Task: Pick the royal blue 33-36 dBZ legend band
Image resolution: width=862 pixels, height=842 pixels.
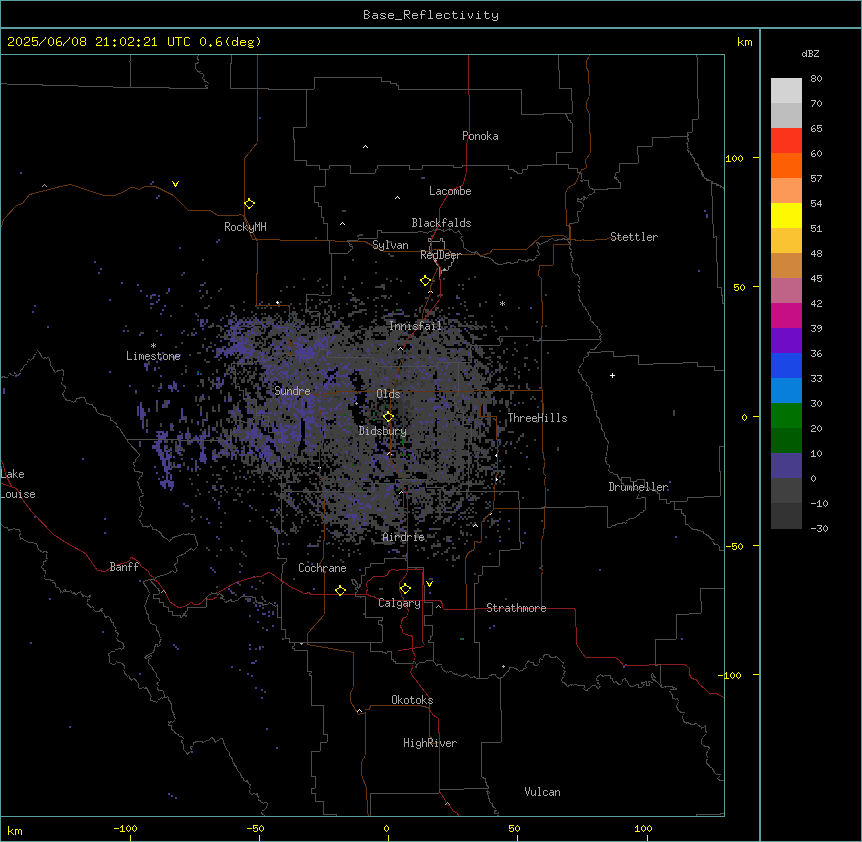Action: click(x=786, y=365)
